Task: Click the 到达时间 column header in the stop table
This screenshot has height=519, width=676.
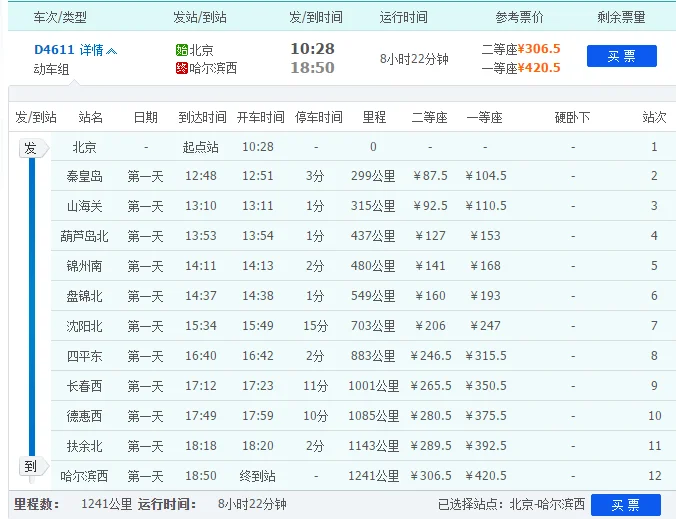Action: [x=203, y=117]
